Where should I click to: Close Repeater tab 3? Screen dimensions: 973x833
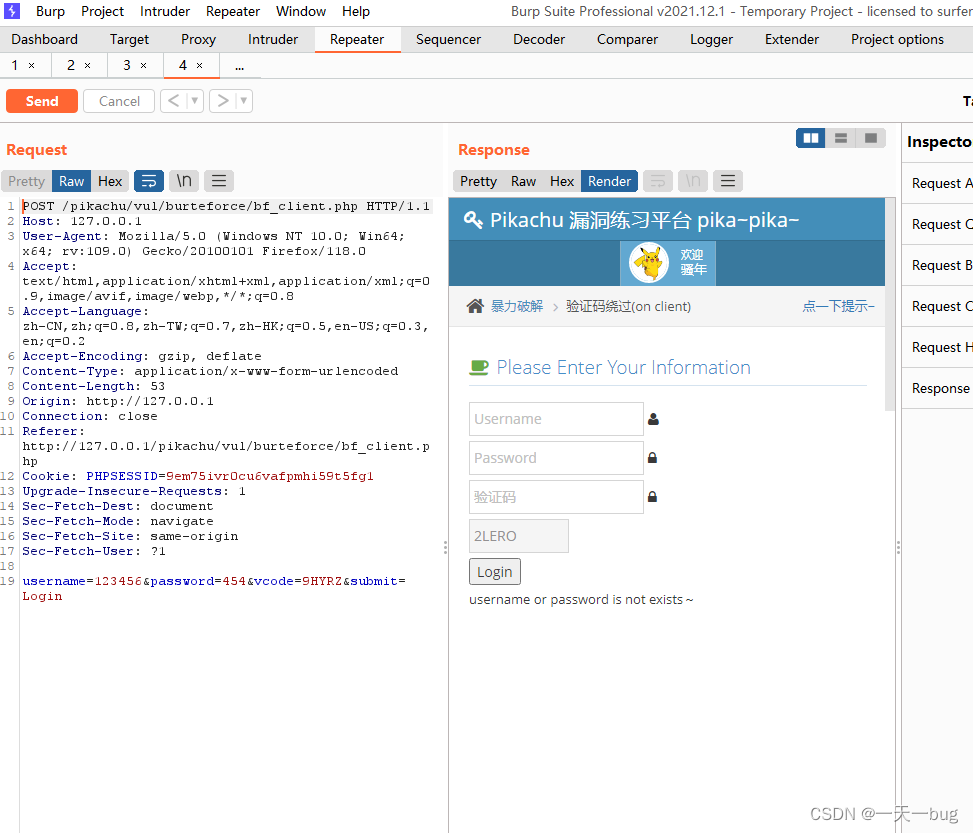tap(143, 66)
